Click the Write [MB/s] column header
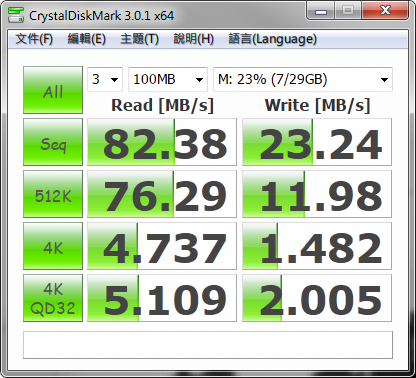 tap(317, 106)
